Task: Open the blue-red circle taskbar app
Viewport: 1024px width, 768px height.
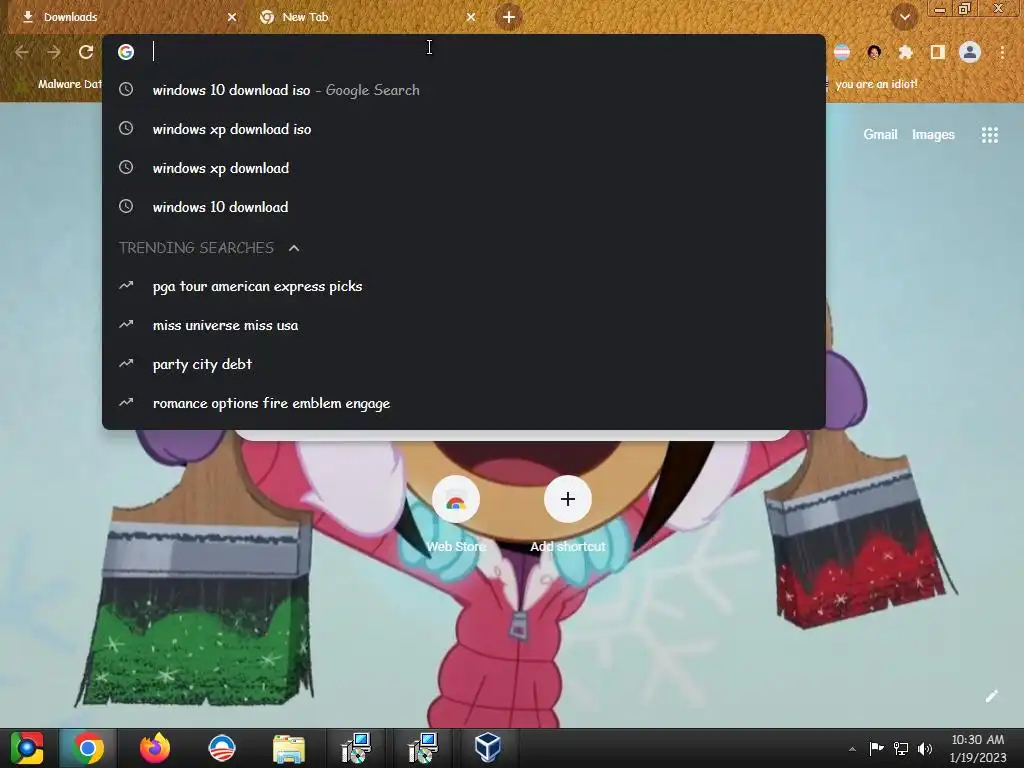Action: (221, 748)
